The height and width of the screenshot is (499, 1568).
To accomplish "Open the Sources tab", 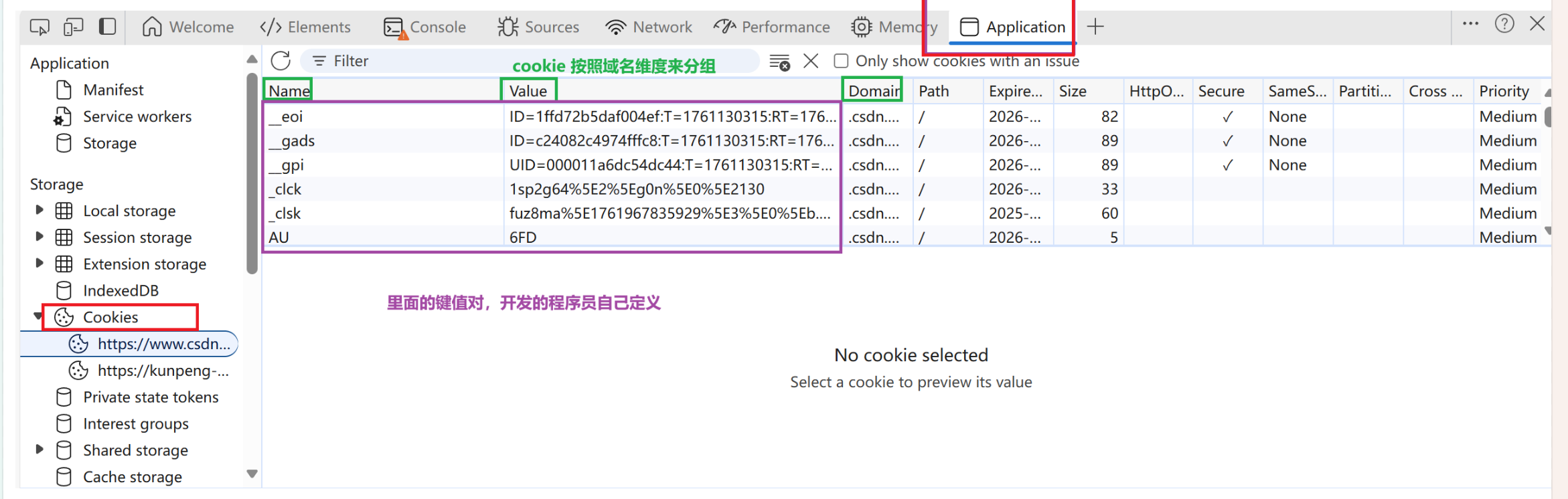I will [538, 27].
